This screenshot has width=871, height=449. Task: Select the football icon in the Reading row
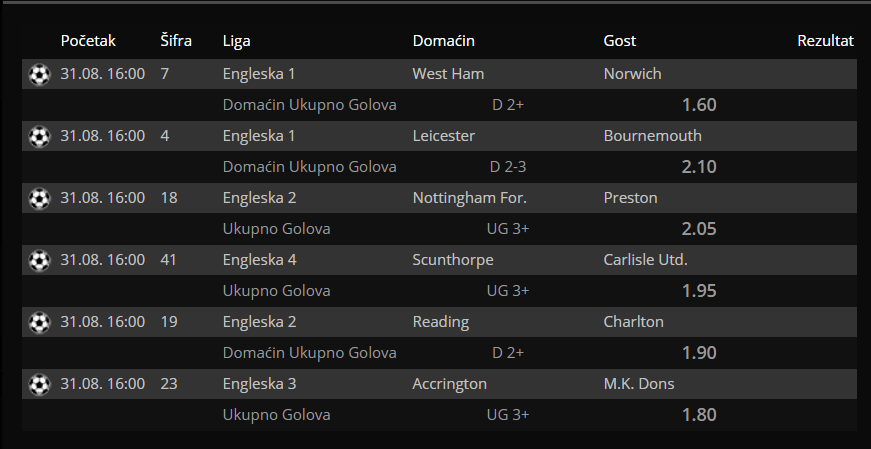tap(39, 322)
